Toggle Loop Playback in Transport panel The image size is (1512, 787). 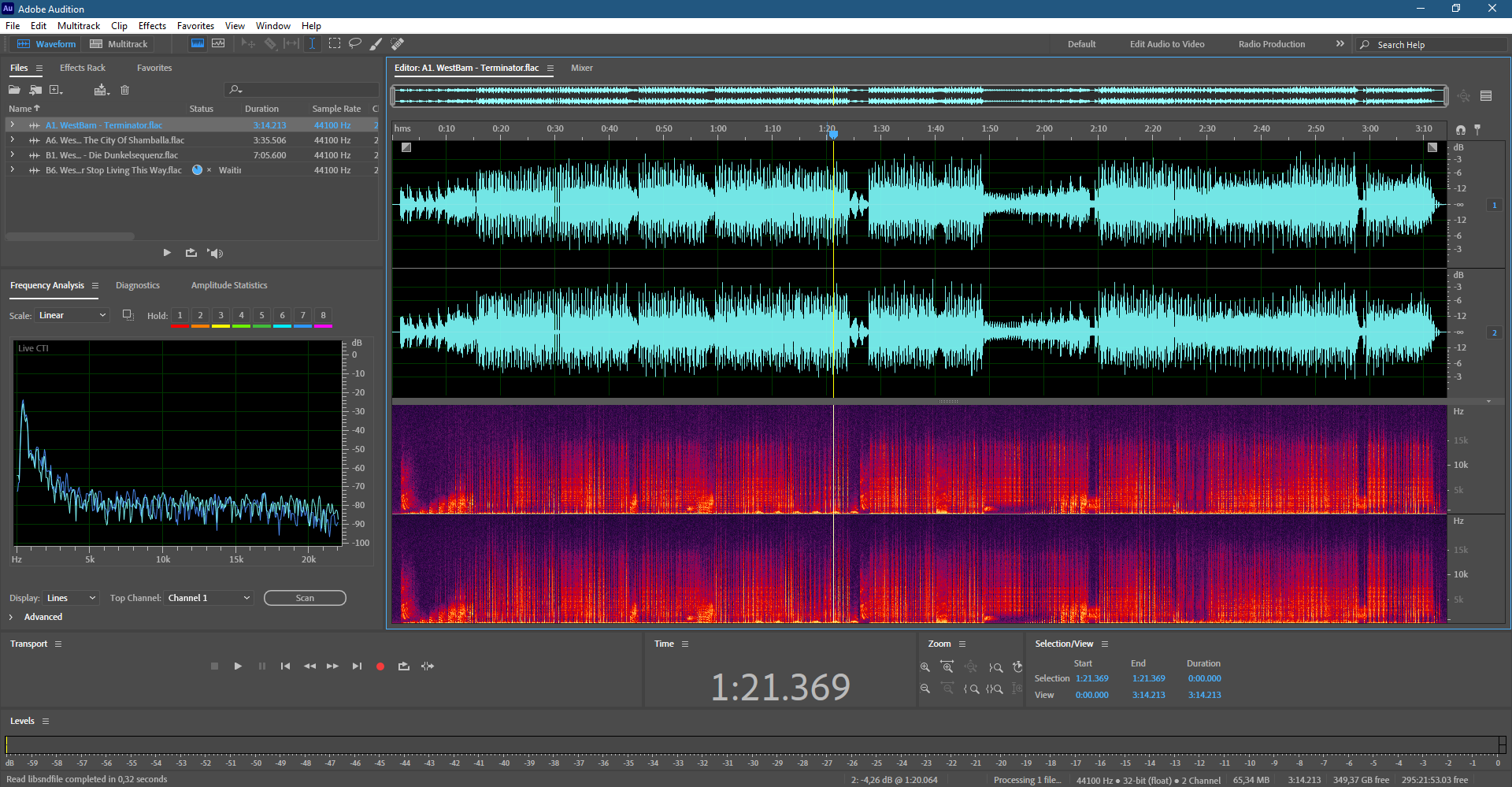point(404,666)
